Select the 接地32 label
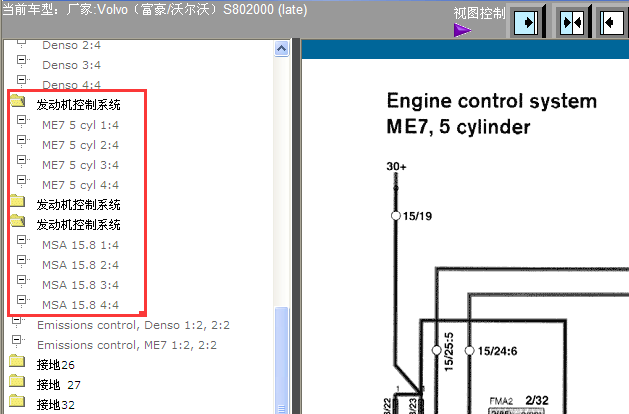The height and width of the screenshot is (414, 629). (55, 405)
